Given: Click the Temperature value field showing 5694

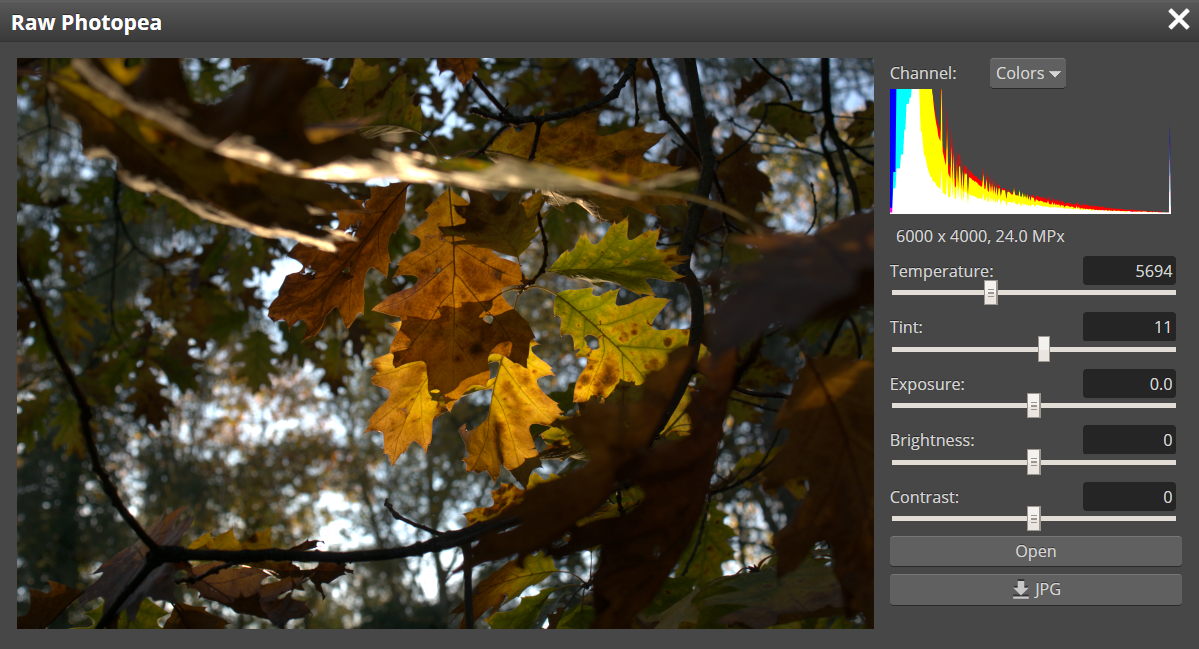Looking at the screenshot, I should coord(1129,271).
